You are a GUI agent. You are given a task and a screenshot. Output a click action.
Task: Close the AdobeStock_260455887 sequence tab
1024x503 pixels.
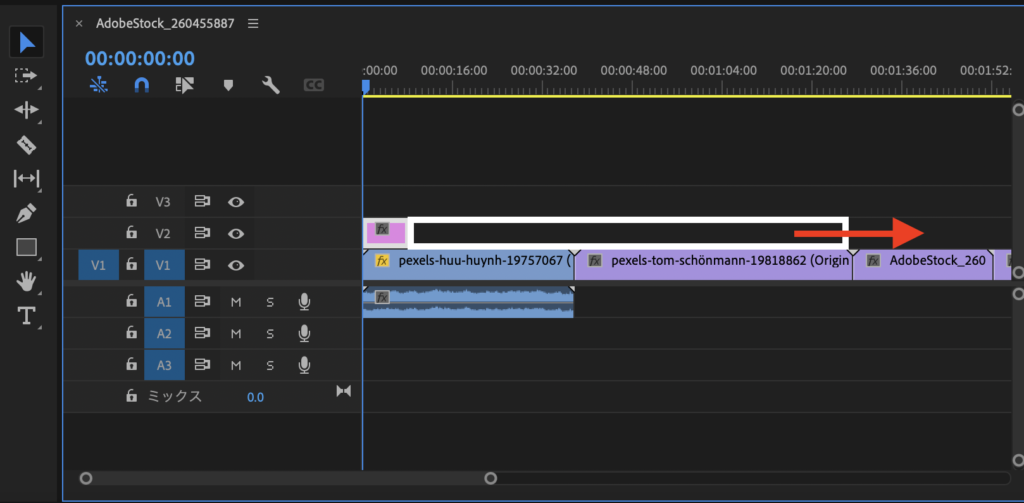click(79, 23)
